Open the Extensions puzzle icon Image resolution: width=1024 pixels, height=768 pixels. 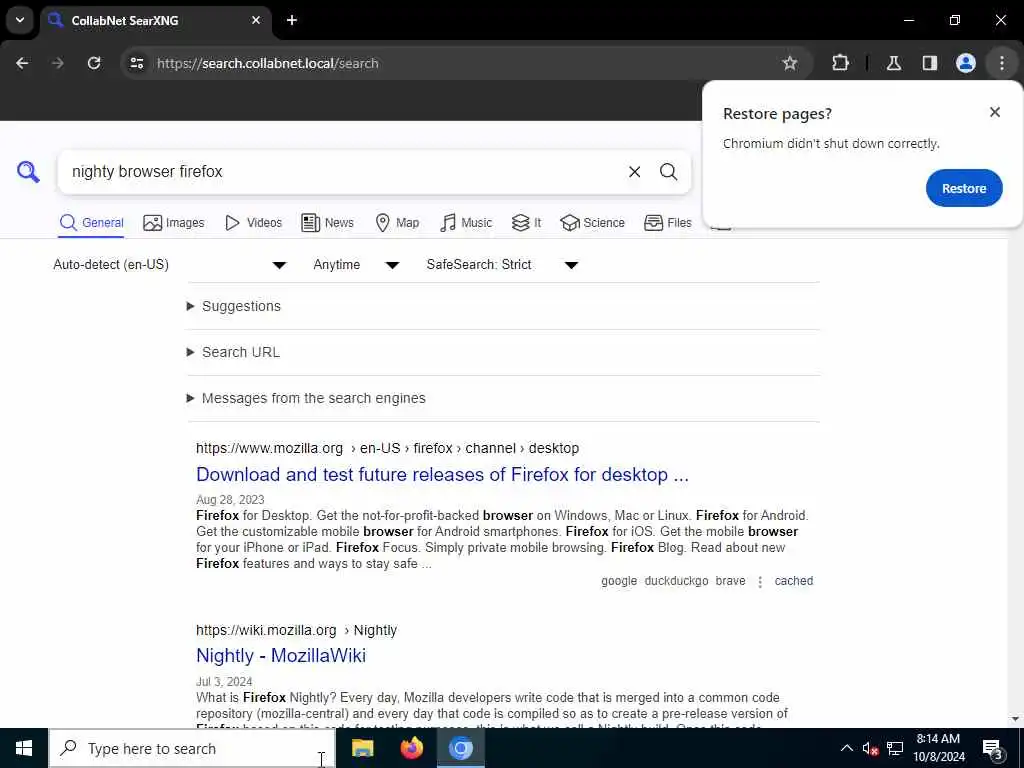click(840, 63)
